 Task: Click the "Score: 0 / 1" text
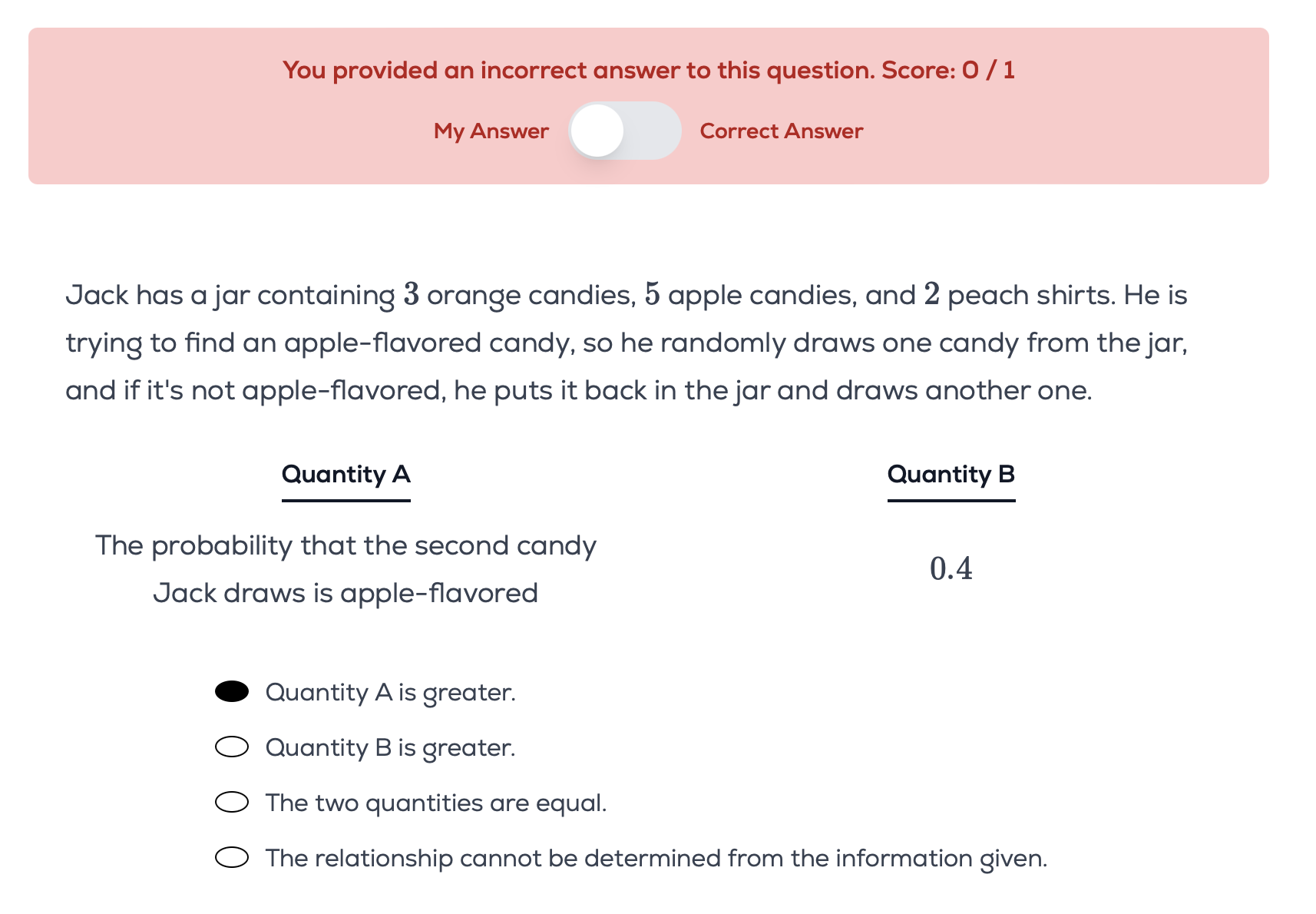pos(947,71)
